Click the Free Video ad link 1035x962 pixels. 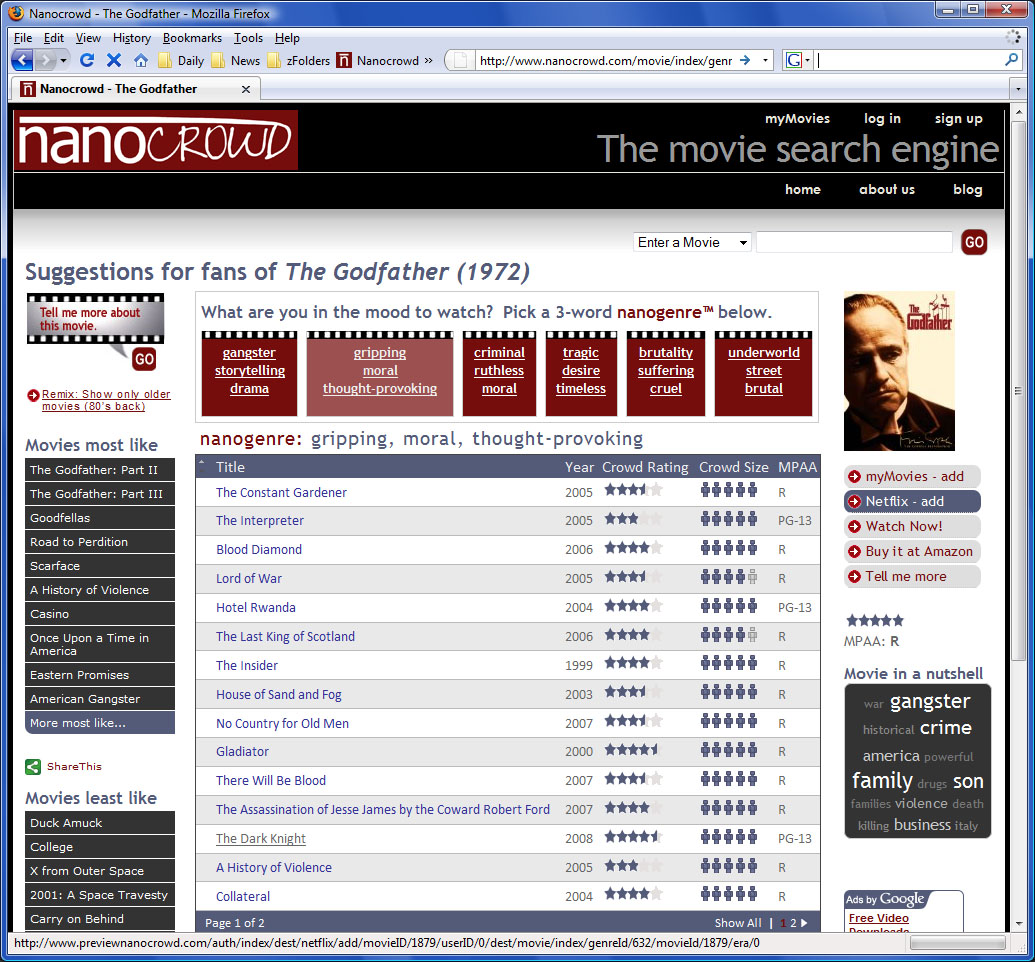(879, 918)
